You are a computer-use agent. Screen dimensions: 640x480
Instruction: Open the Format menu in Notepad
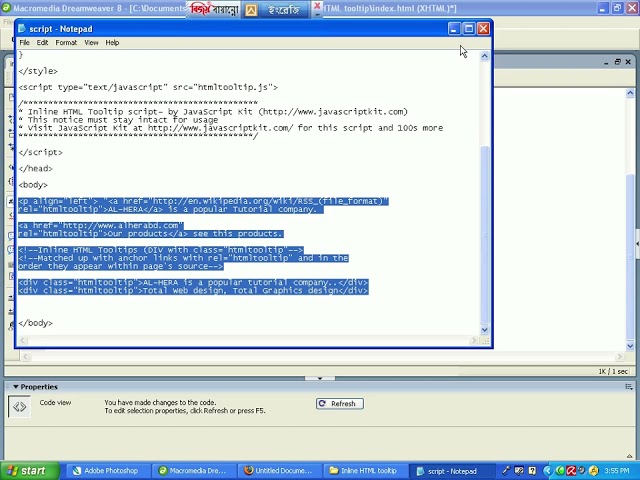coord(66,43)
